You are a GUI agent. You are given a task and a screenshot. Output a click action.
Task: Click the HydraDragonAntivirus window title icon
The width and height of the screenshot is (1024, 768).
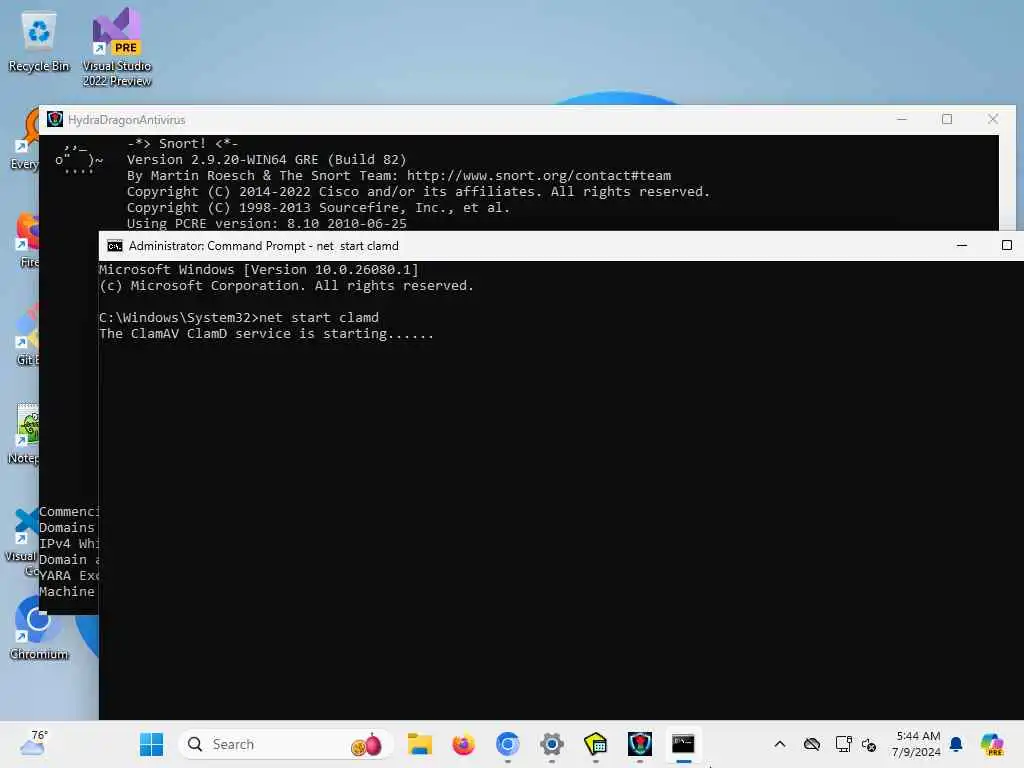55,119
